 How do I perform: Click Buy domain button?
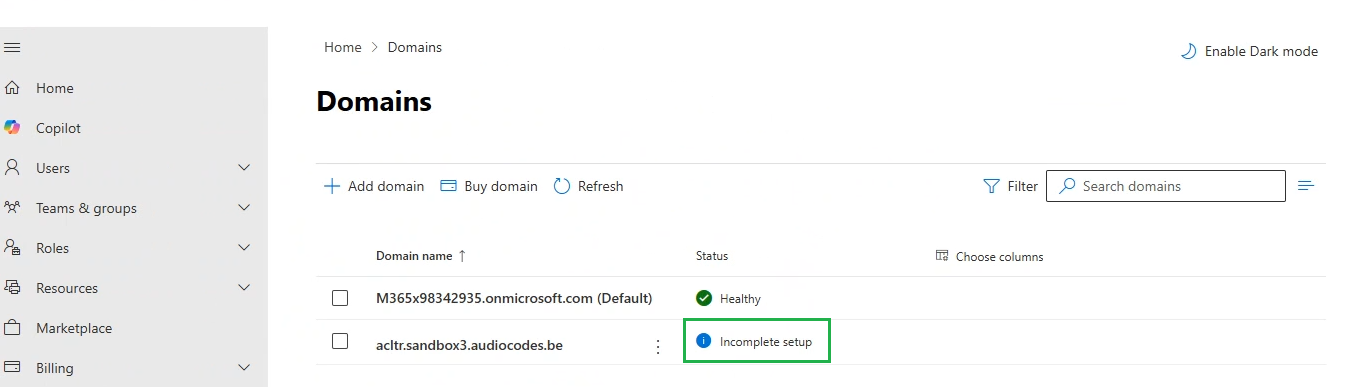coord(489,186)
